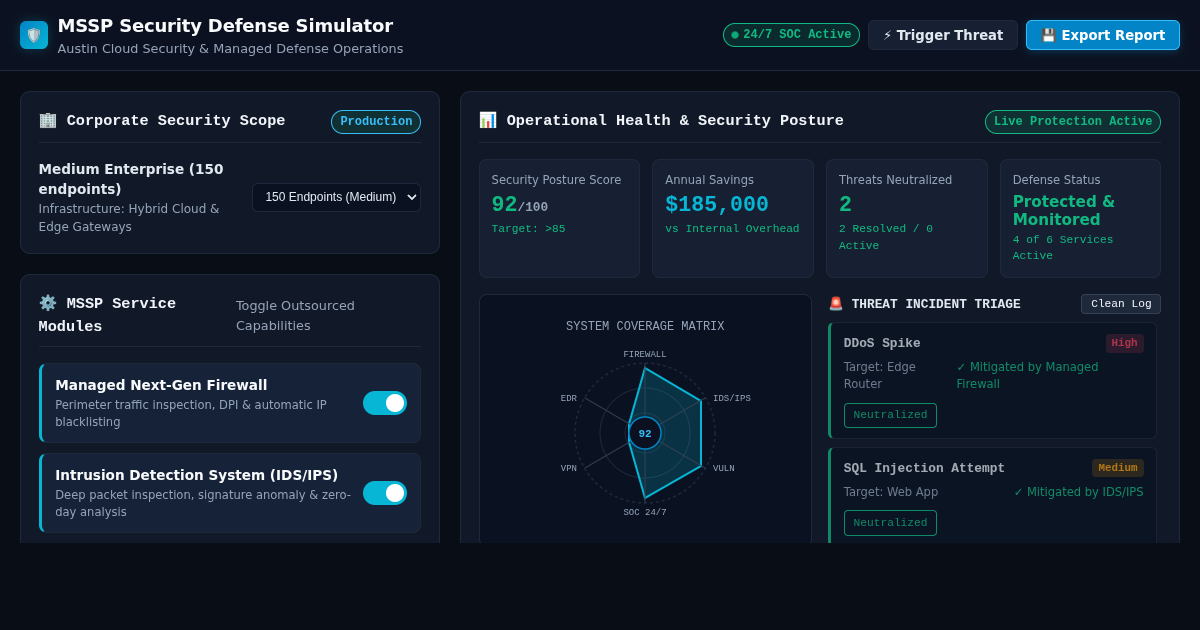This screenshot has width=1200, height=630.
Task: Click the DDoS Spike incident title
Action: tap(882, 343)
